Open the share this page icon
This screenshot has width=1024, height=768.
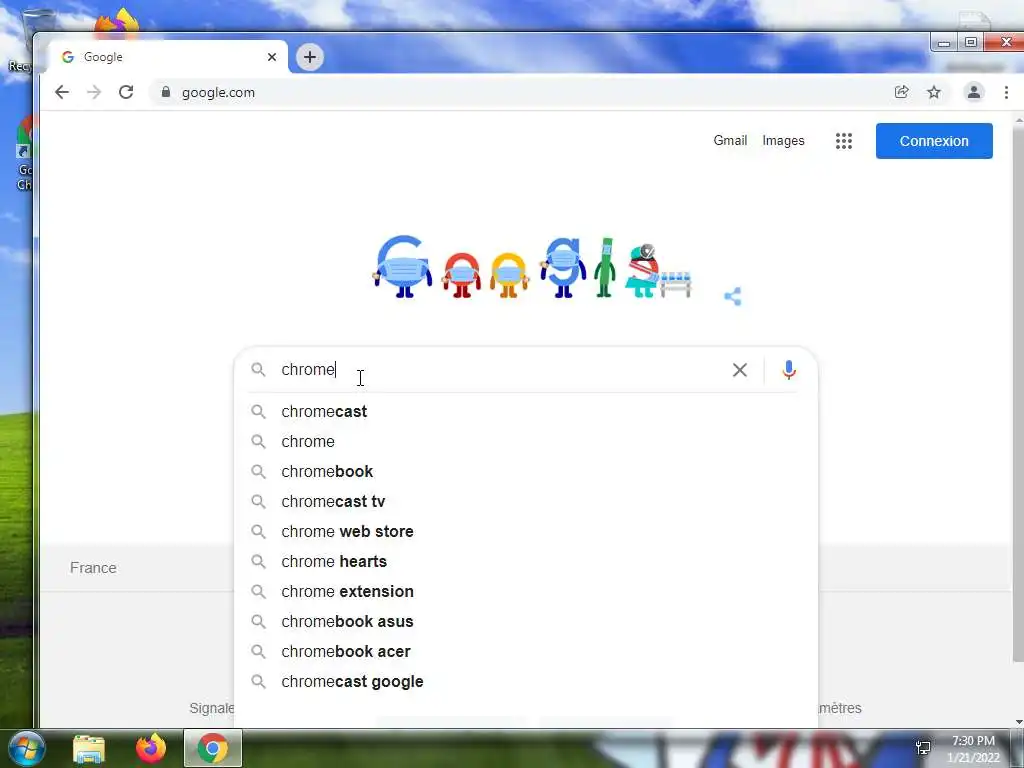[x=901, y=92]
